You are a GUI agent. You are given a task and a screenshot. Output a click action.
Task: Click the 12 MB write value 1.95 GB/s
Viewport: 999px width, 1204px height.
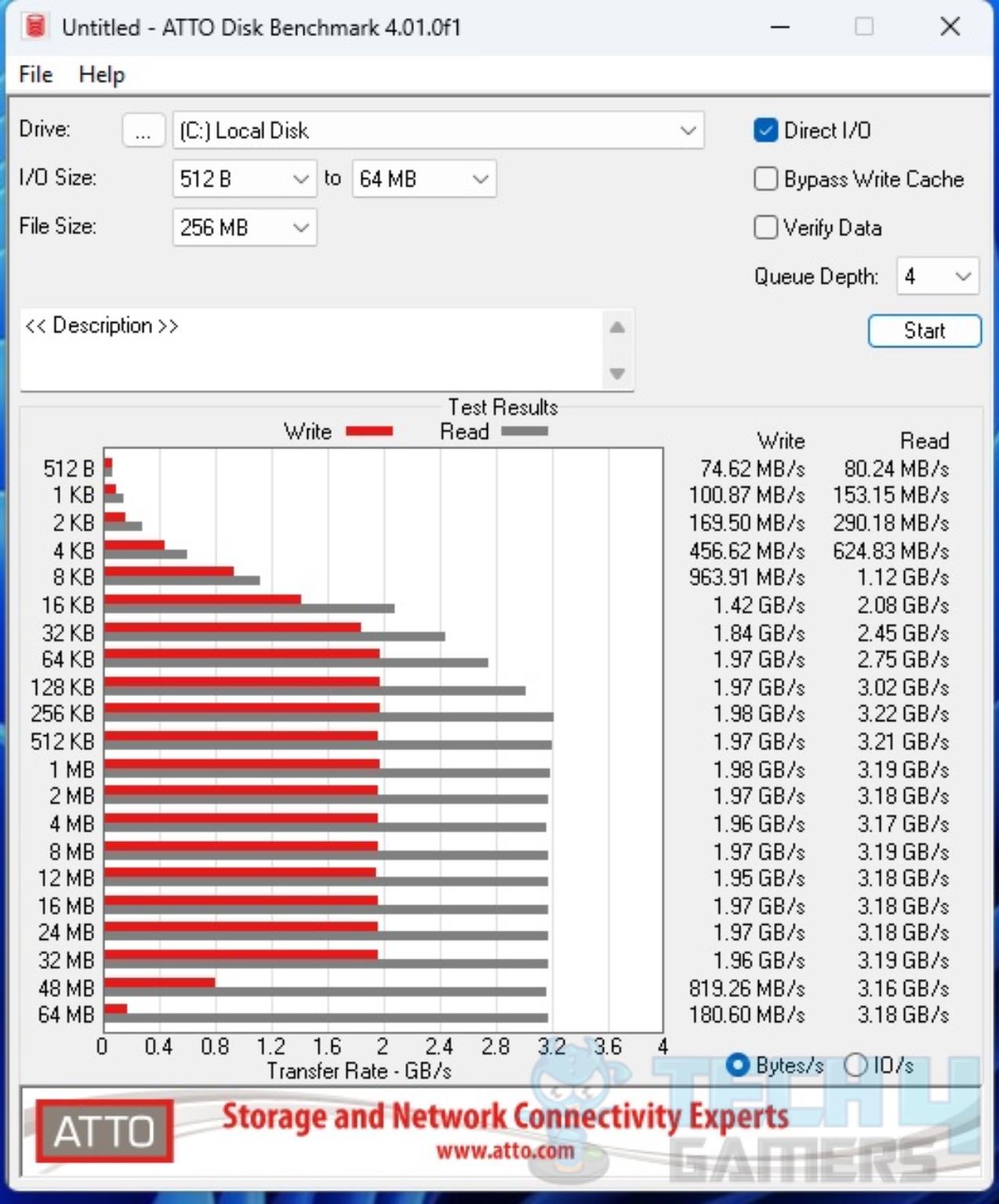[x=759, y=879]
